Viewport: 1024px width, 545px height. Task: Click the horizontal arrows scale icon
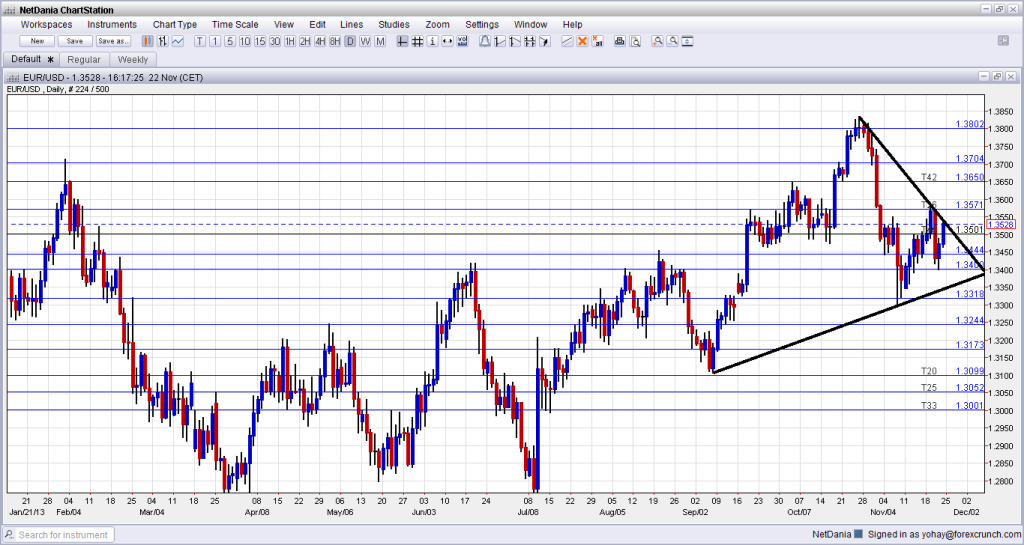pos(447,41)
